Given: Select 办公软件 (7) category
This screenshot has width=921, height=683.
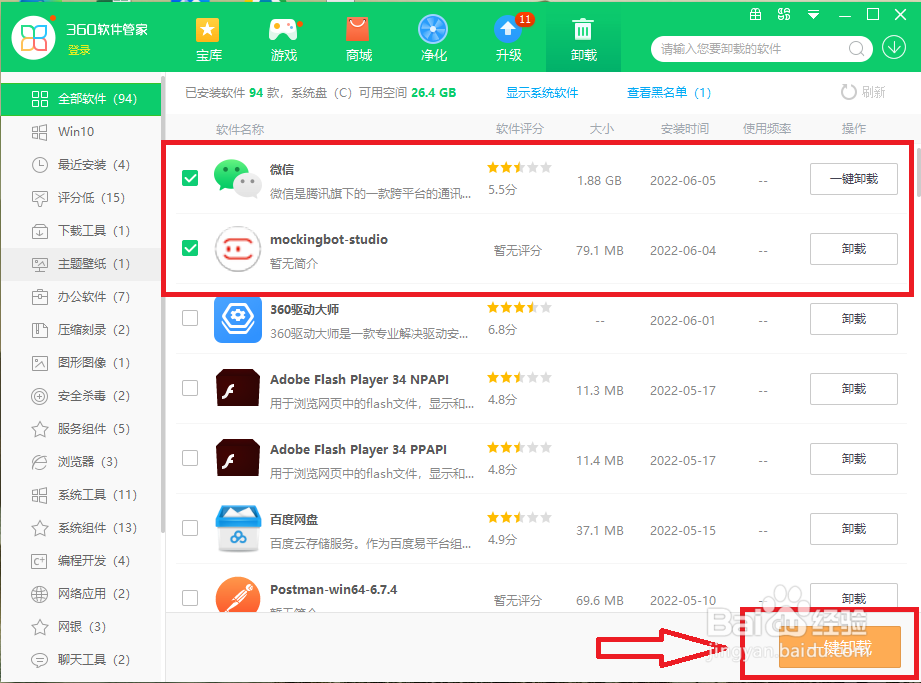Looking at the screenshot, I should (81, 297).
